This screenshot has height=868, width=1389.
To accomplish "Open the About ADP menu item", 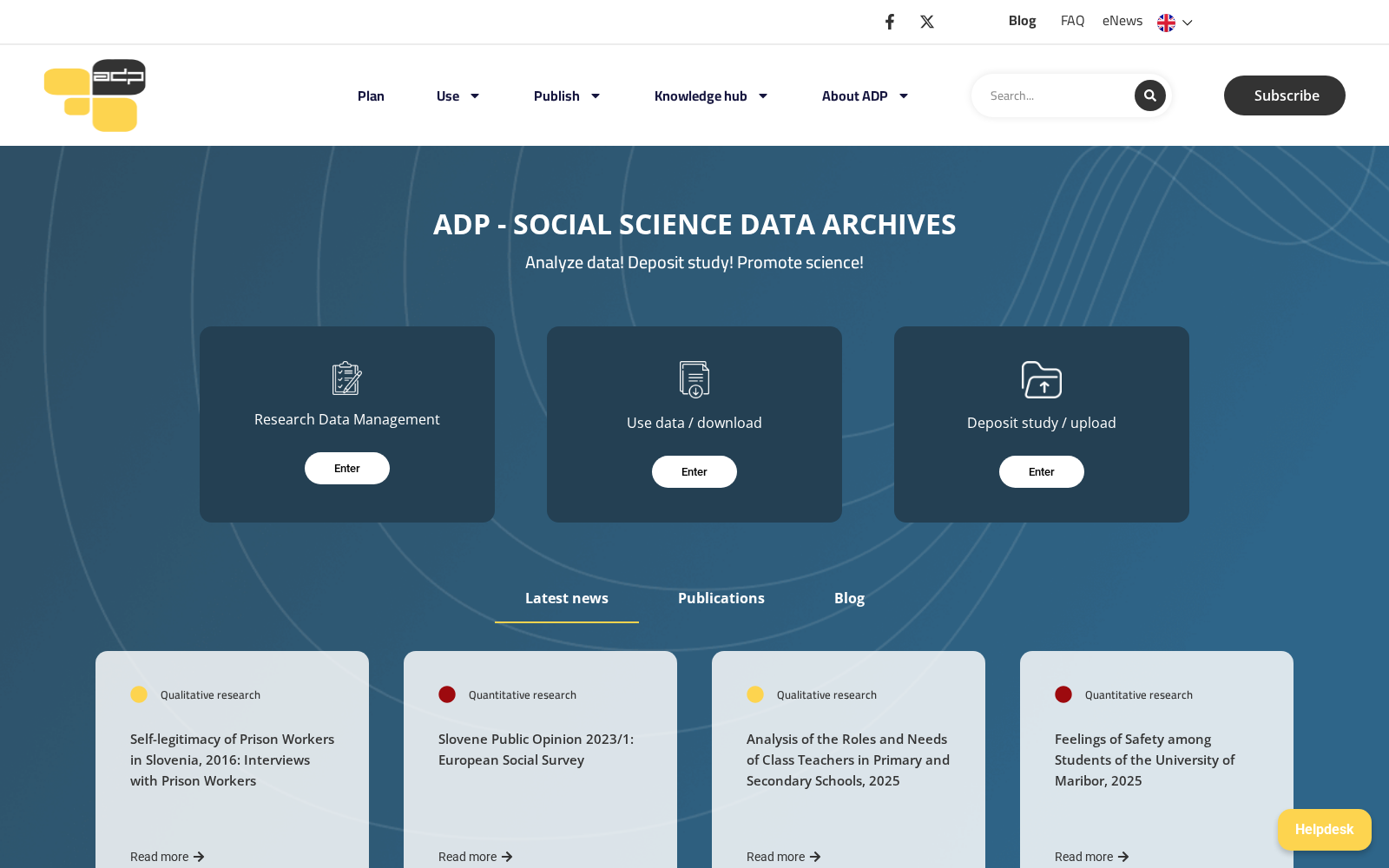I will click(x=855, y=96).
